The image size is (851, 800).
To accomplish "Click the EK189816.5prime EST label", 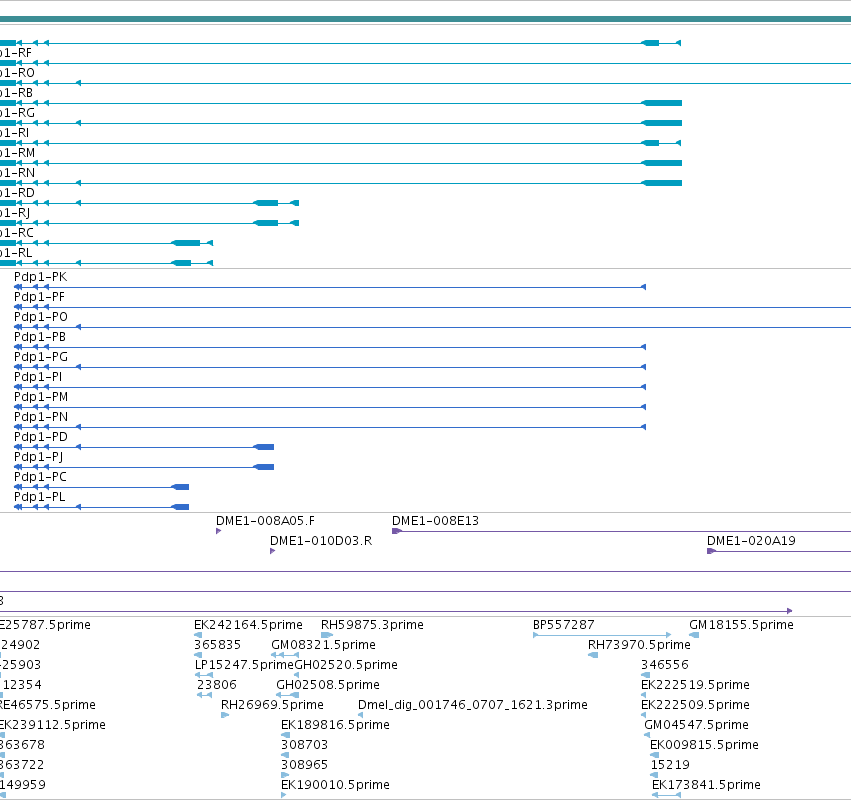I will pyautogui.click(x=335, y=725).
